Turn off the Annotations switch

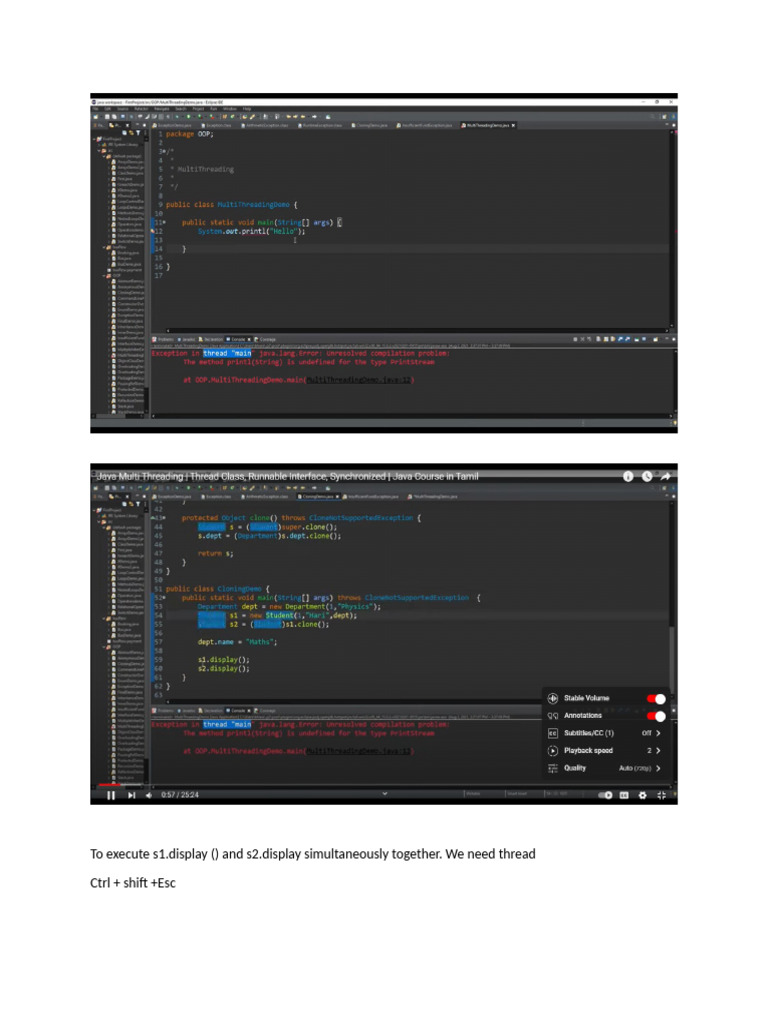coord(656,716)
